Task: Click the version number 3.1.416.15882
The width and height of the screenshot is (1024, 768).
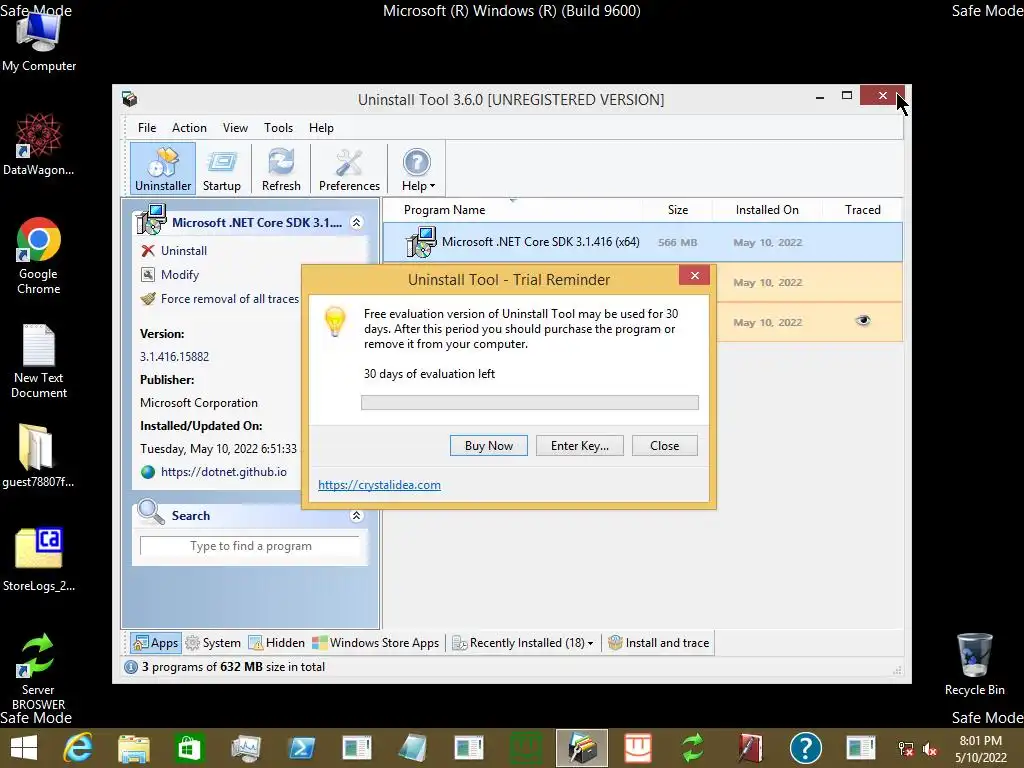Action: coord(174,357)
